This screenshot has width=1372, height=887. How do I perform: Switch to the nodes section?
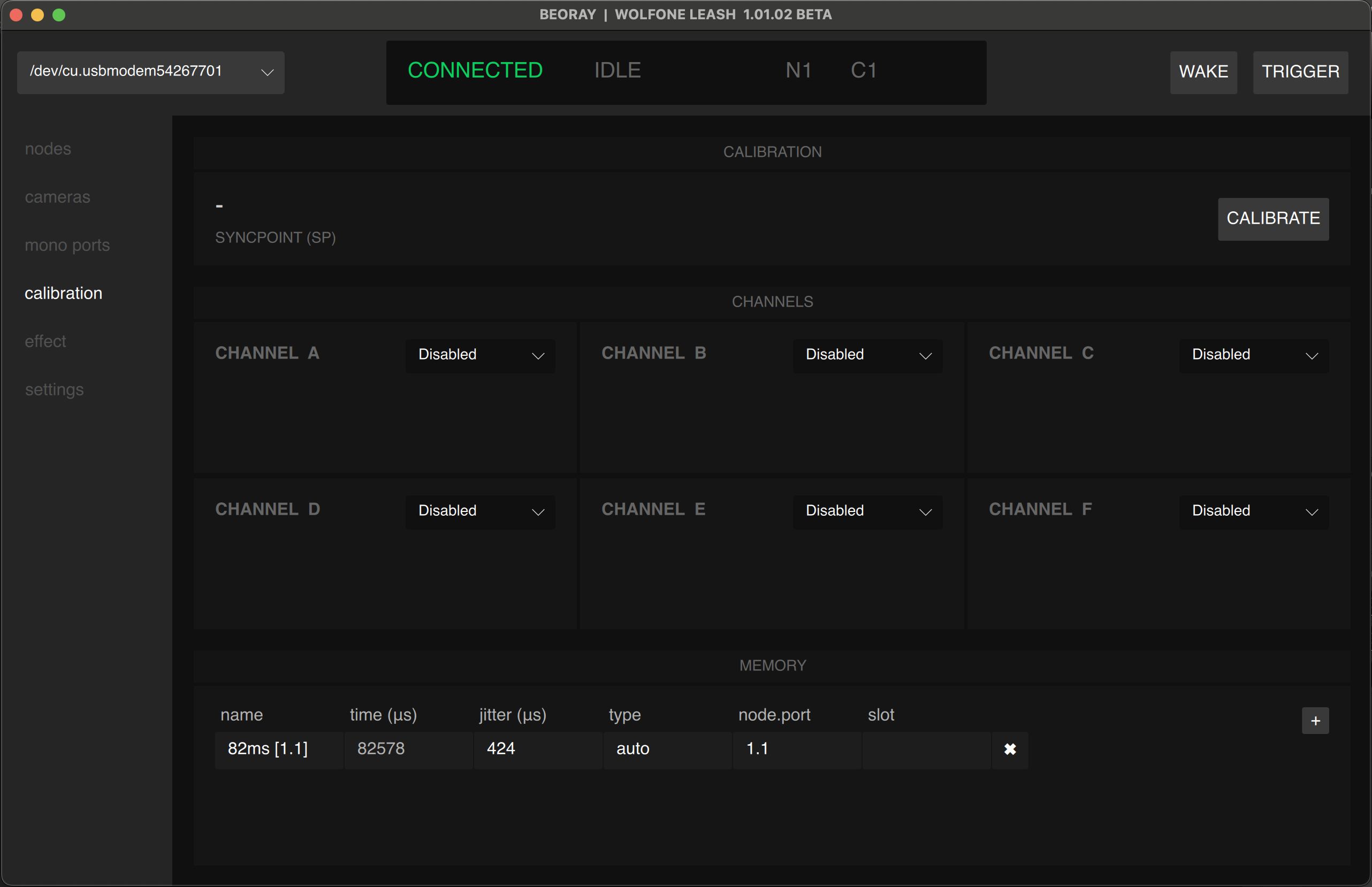coord(48,149)
